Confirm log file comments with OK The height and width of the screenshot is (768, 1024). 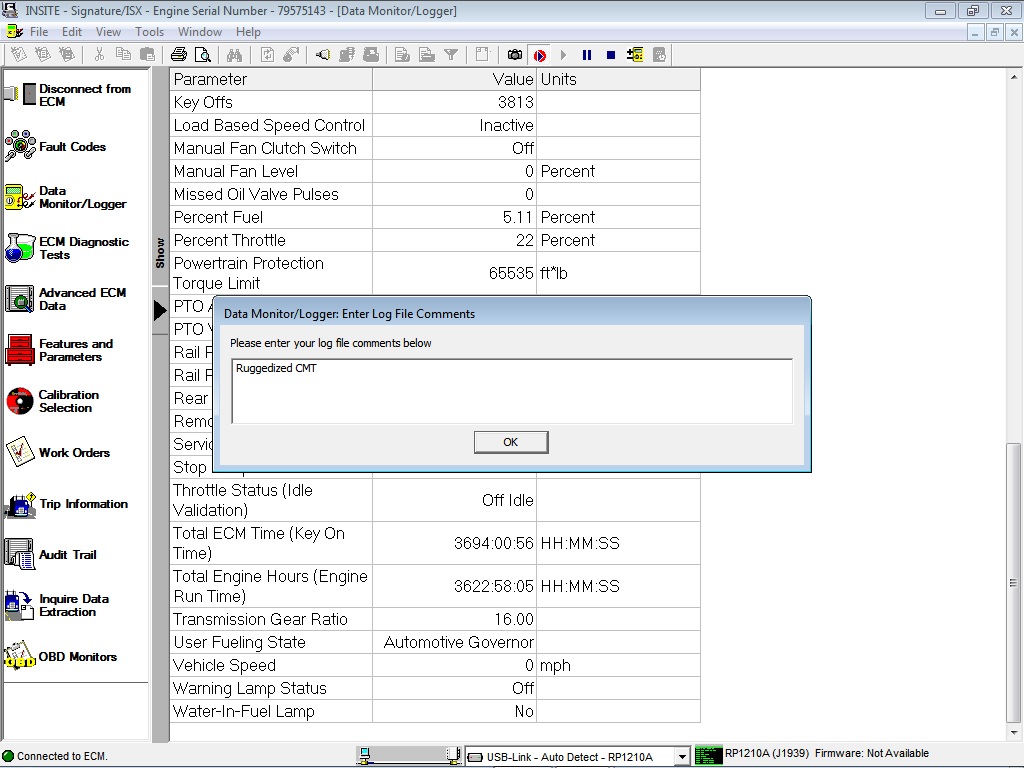click(511, 441)
